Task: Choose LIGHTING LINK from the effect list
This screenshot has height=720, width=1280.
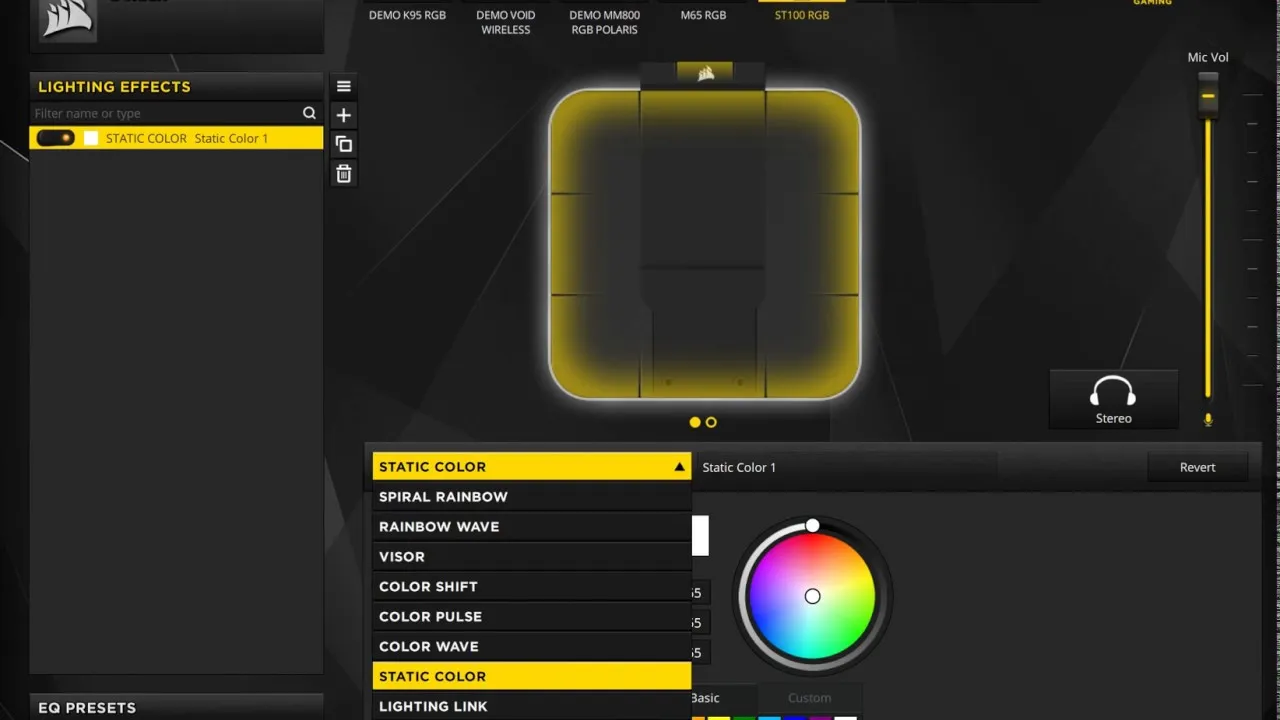Action: [x=531, y=706]
